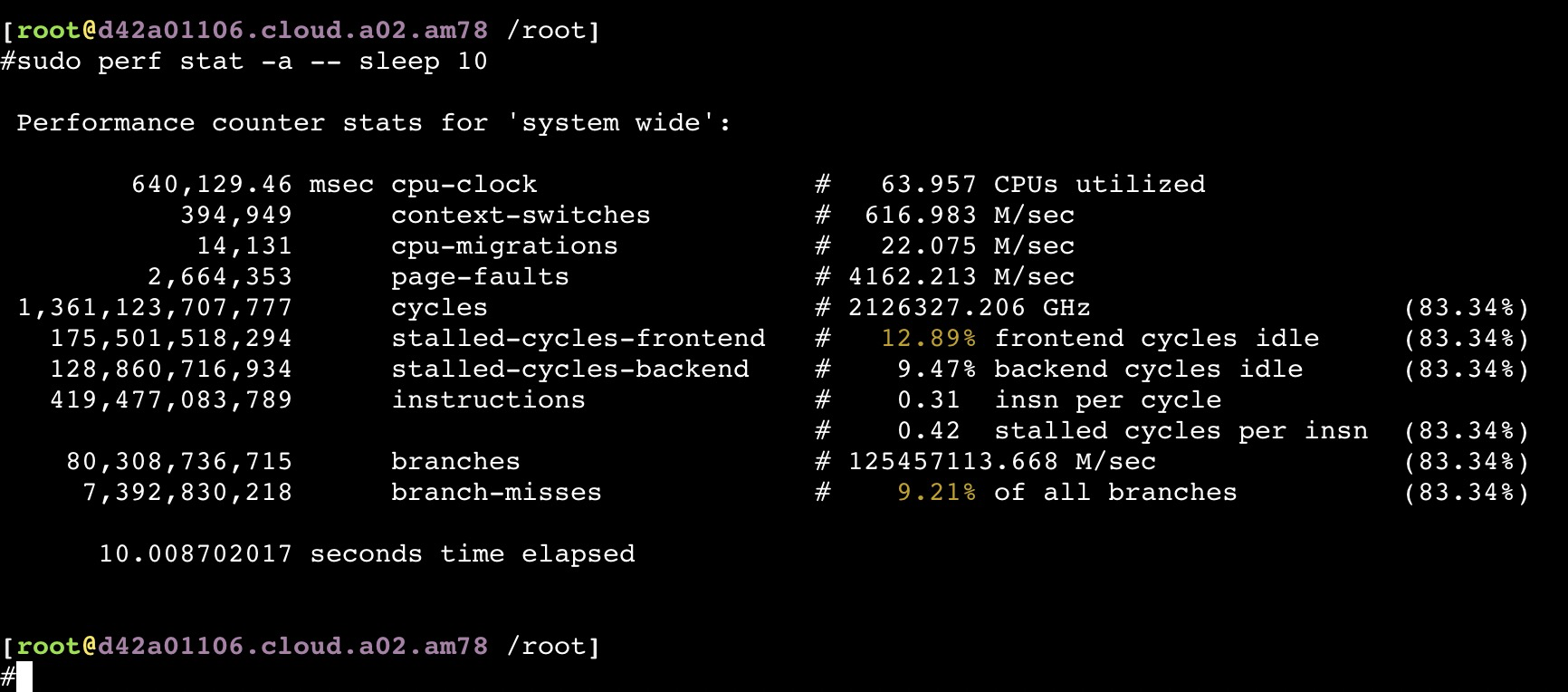Image resolution: width=1568 pixels, height=692 pixels.
Task: Click the 'instructions' event name
Action: [489, 400]
